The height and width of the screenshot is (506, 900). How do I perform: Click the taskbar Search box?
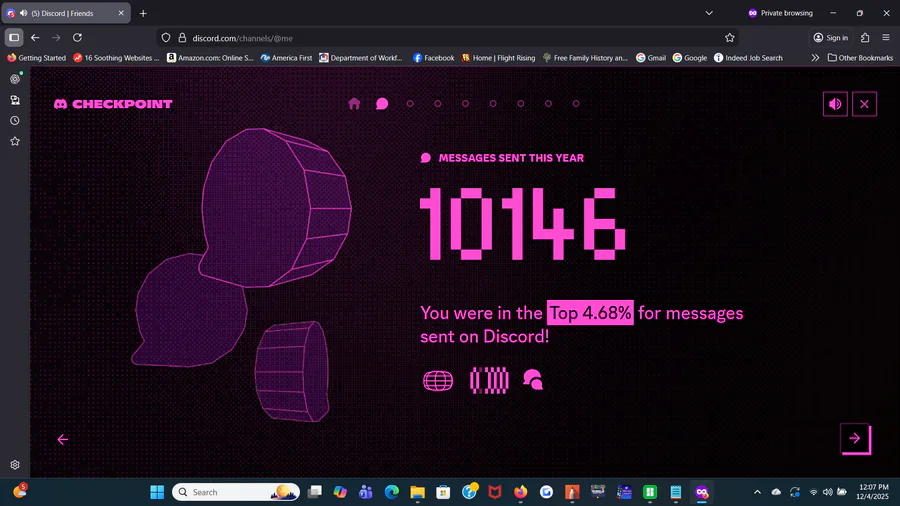click(236, 492)
